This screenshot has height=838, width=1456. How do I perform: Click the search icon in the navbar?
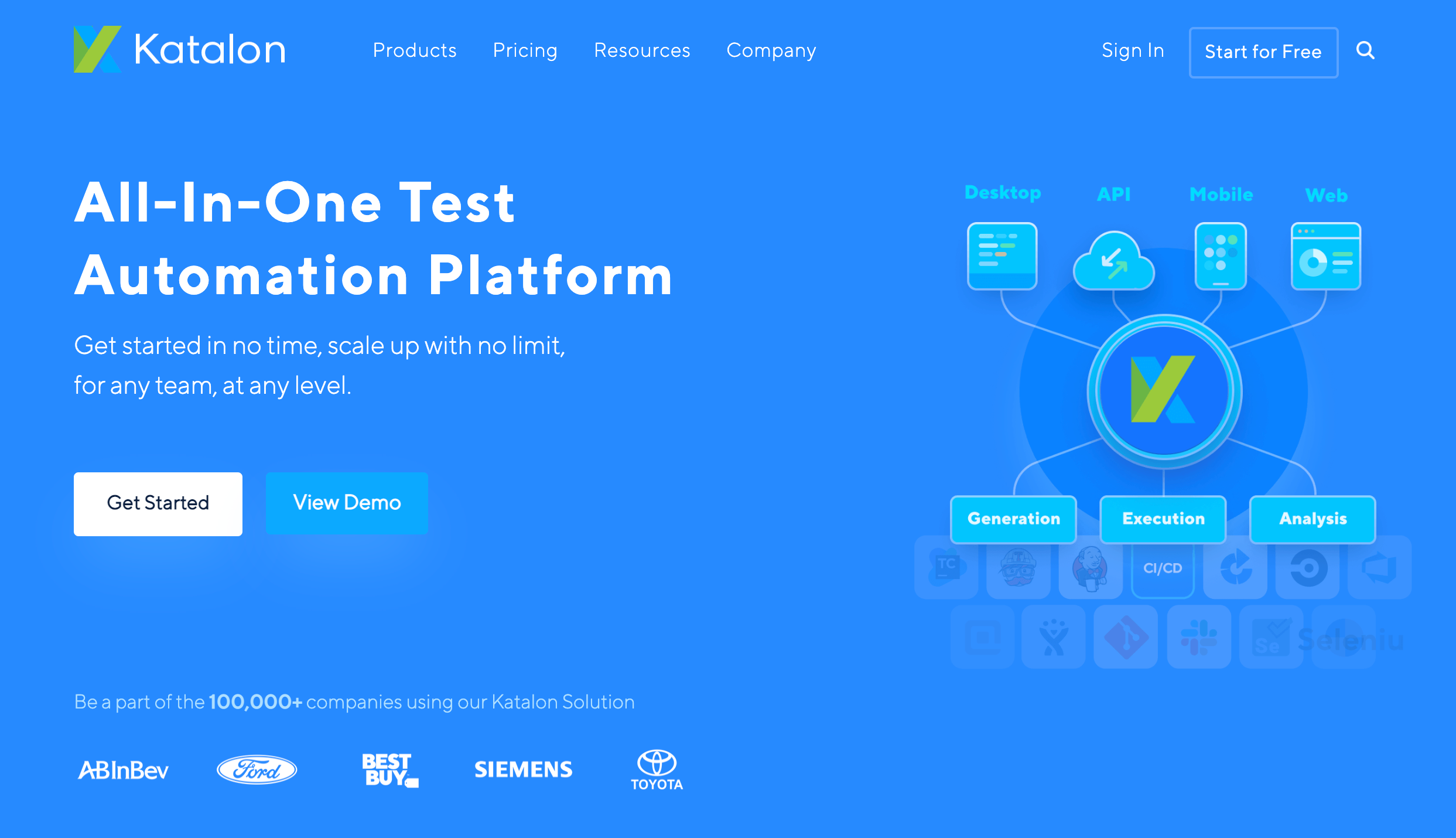(x=1365, y=49)
